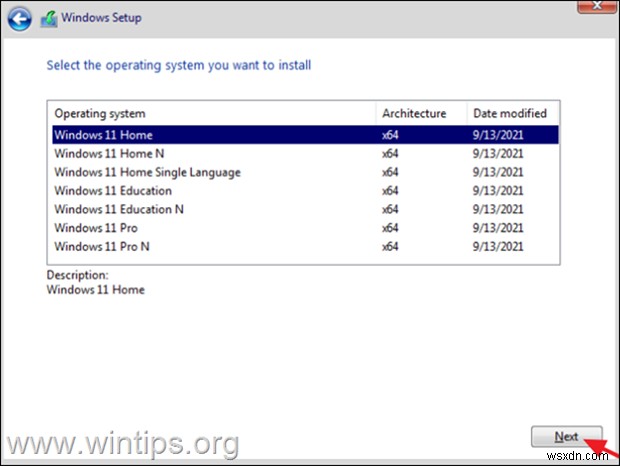This screenshot has height=466, width=620.
Task: Click the Architecture column header
Action: [x=414, y=113]
